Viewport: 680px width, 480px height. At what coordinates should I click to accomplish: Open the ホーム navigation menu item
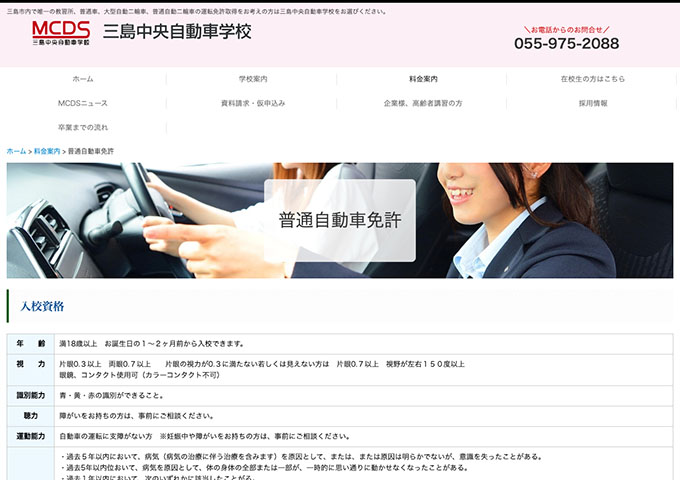click(x=83, y=79)
